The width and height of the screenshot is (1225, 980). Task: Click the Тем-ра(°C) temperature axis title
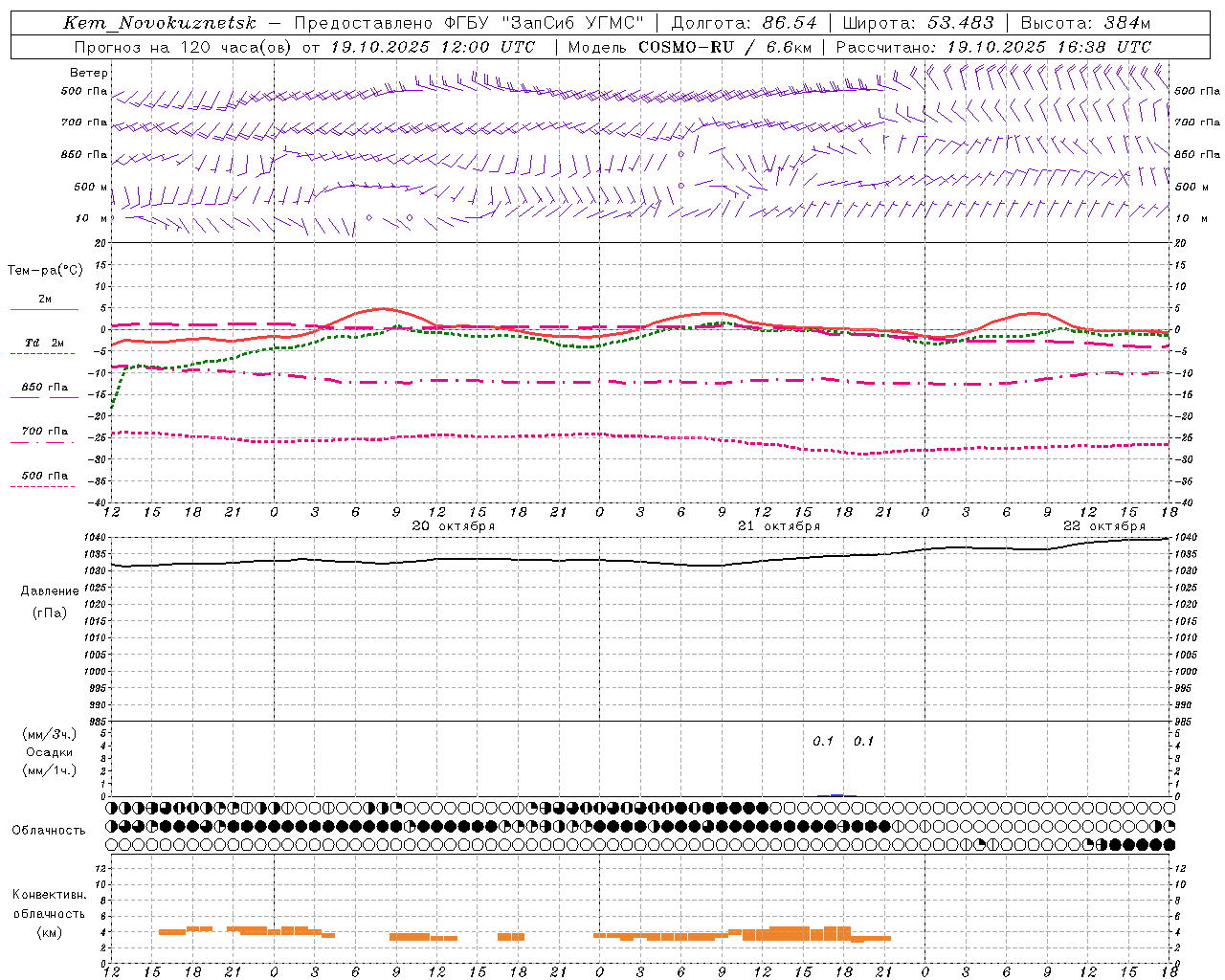pos(45,271)
